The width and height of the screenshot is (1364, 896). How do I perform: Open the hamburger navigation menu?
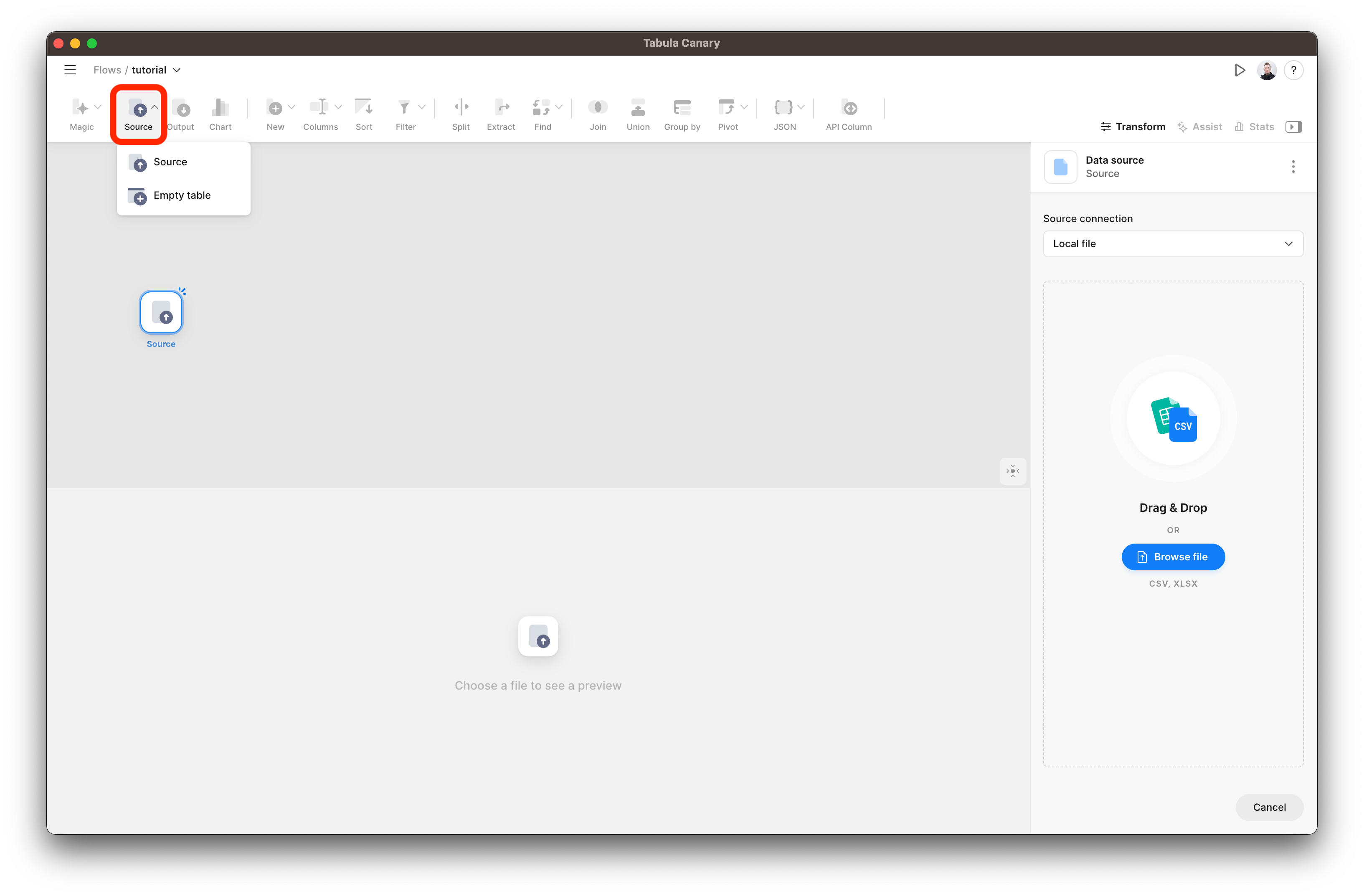70,70
